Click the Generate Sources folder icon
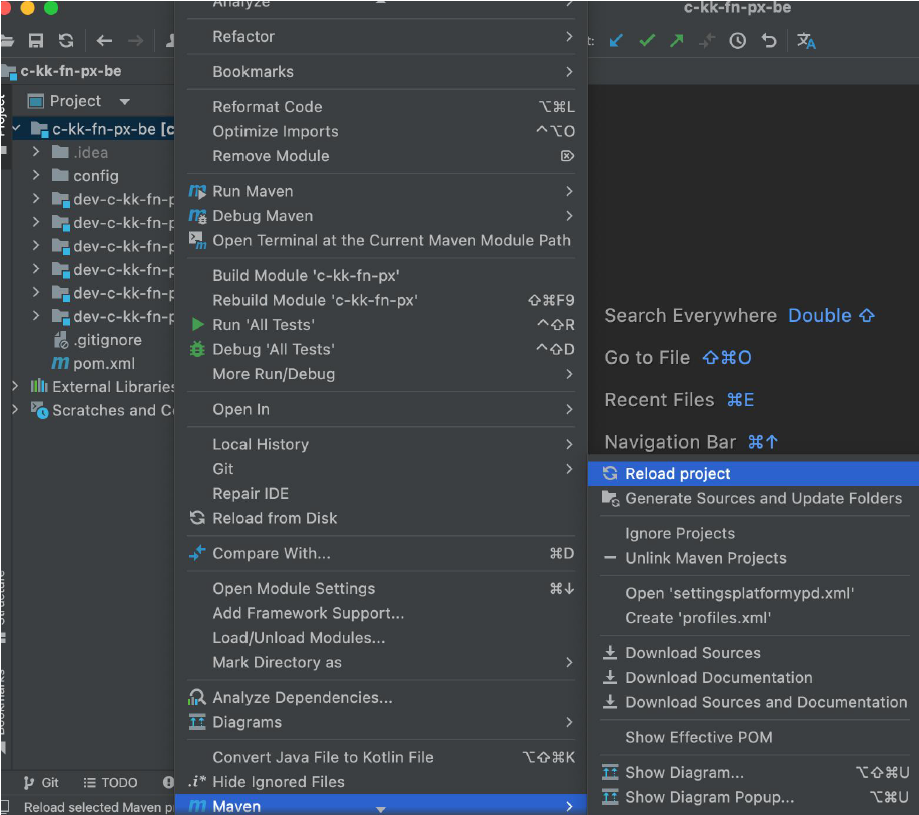Image resolution: width=919 pixels, height=815 pixels. pyautogui.click(x=610, y=499)
